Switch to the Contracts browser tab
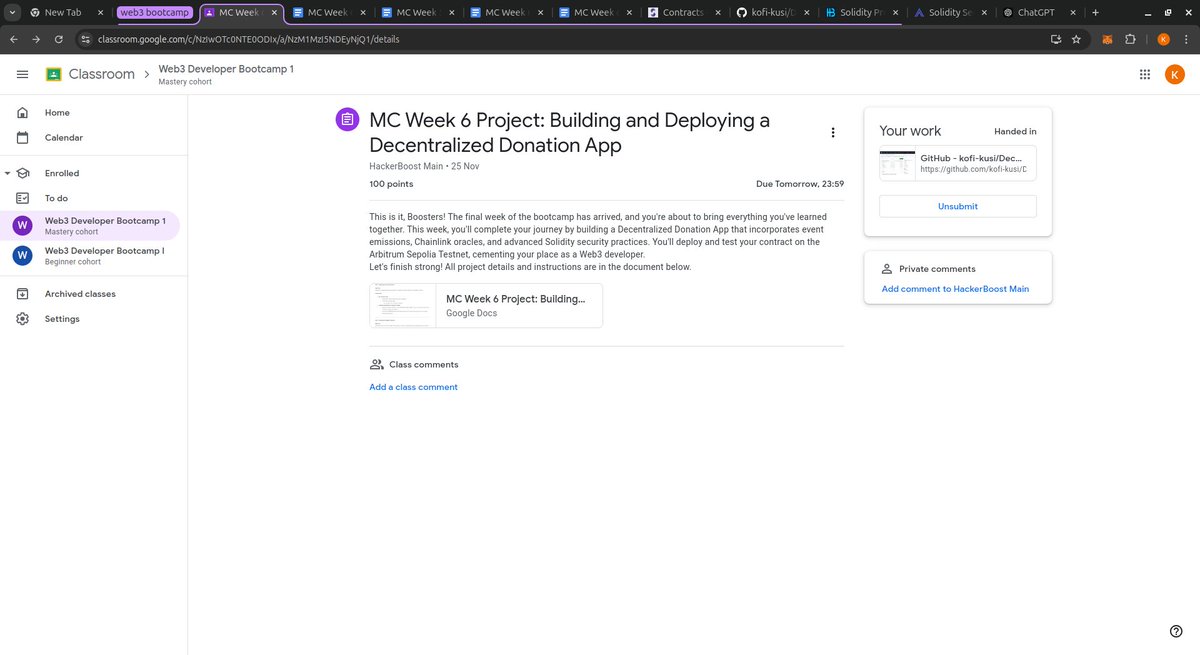This screenshot has height=655, width=1200. point(684,12)
